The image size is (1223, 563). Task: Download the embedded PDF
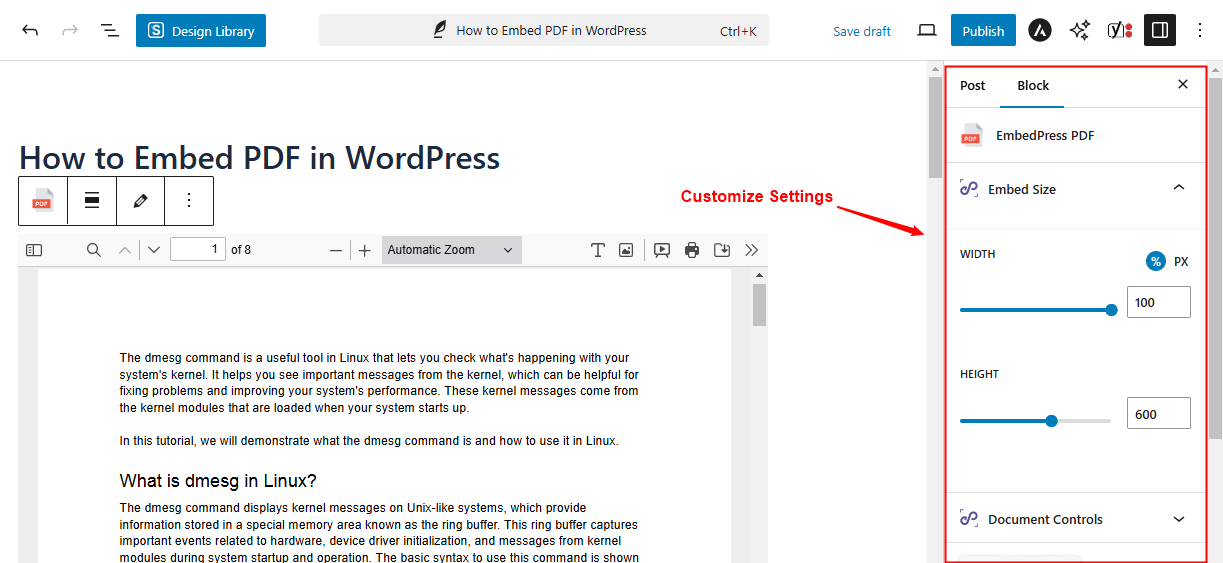click(722, 250)
